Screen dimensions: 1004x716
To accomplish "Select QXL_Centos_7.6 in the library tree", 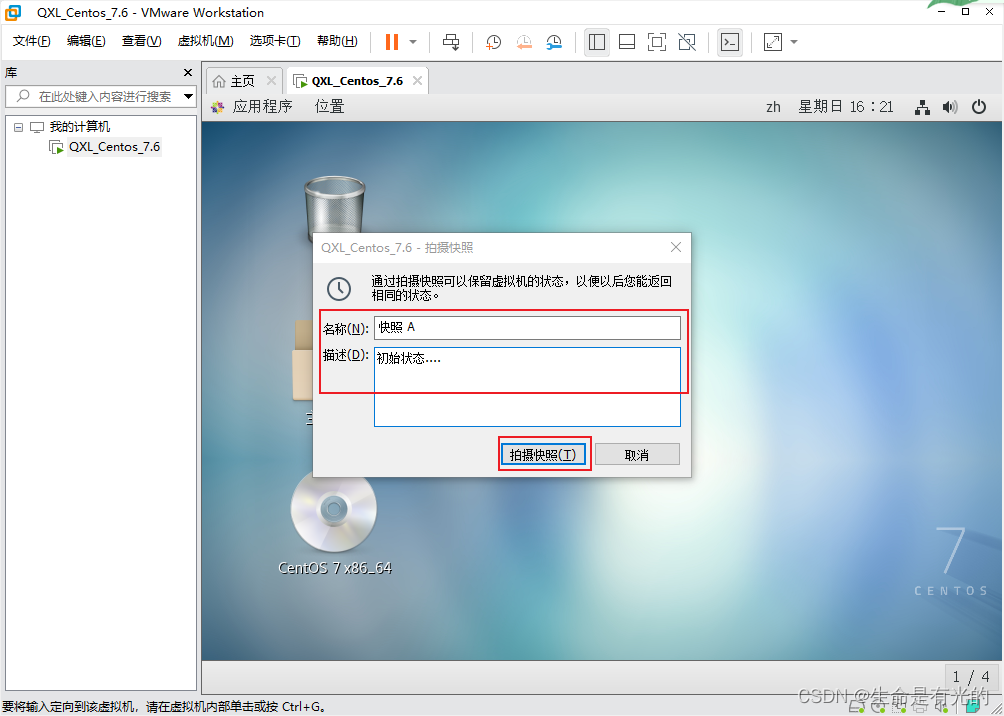I will pos(114,147).
